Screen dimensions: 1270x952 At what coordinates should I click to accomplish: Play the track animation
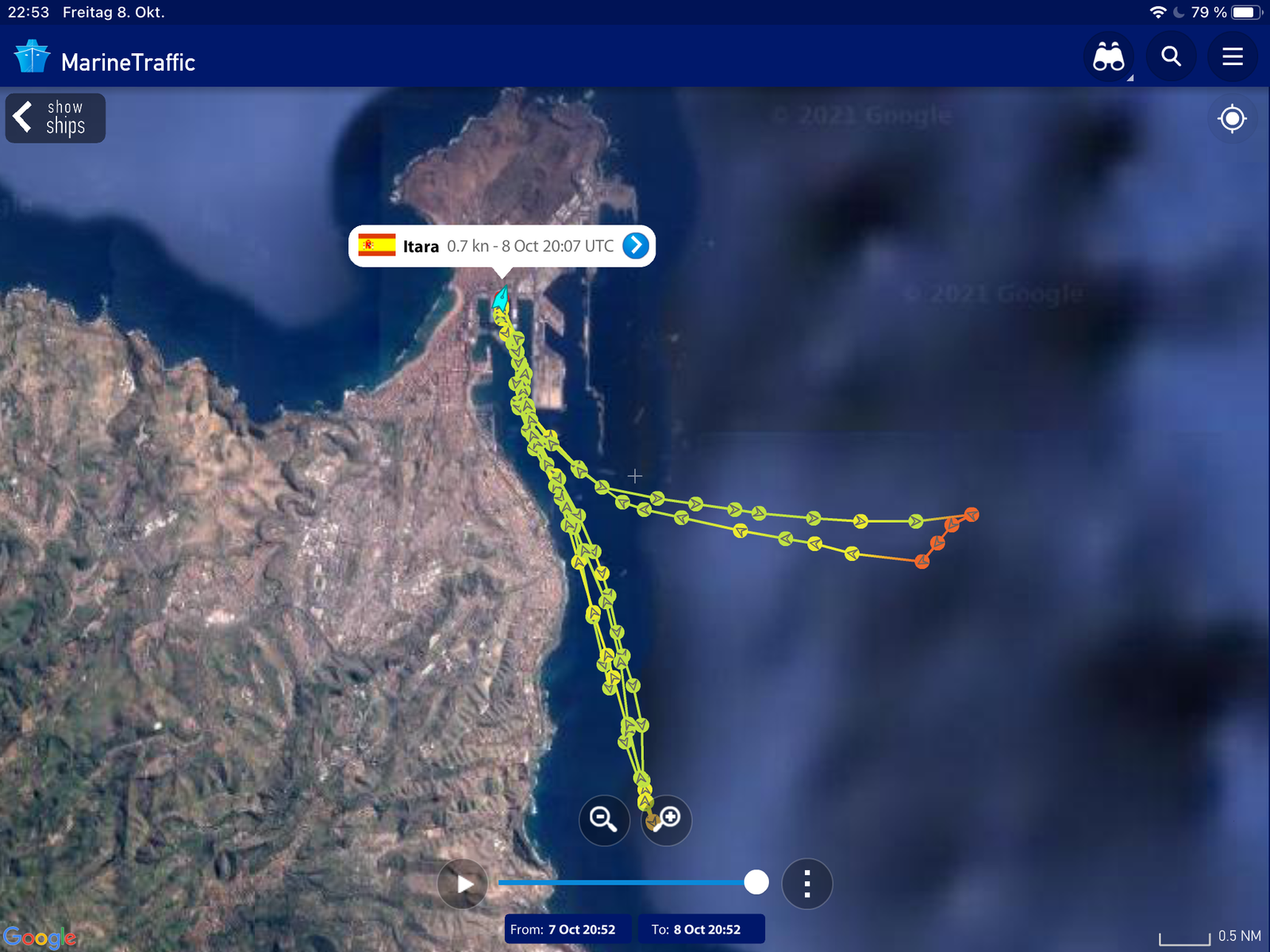pyautogui.click(x=463, y=884)
